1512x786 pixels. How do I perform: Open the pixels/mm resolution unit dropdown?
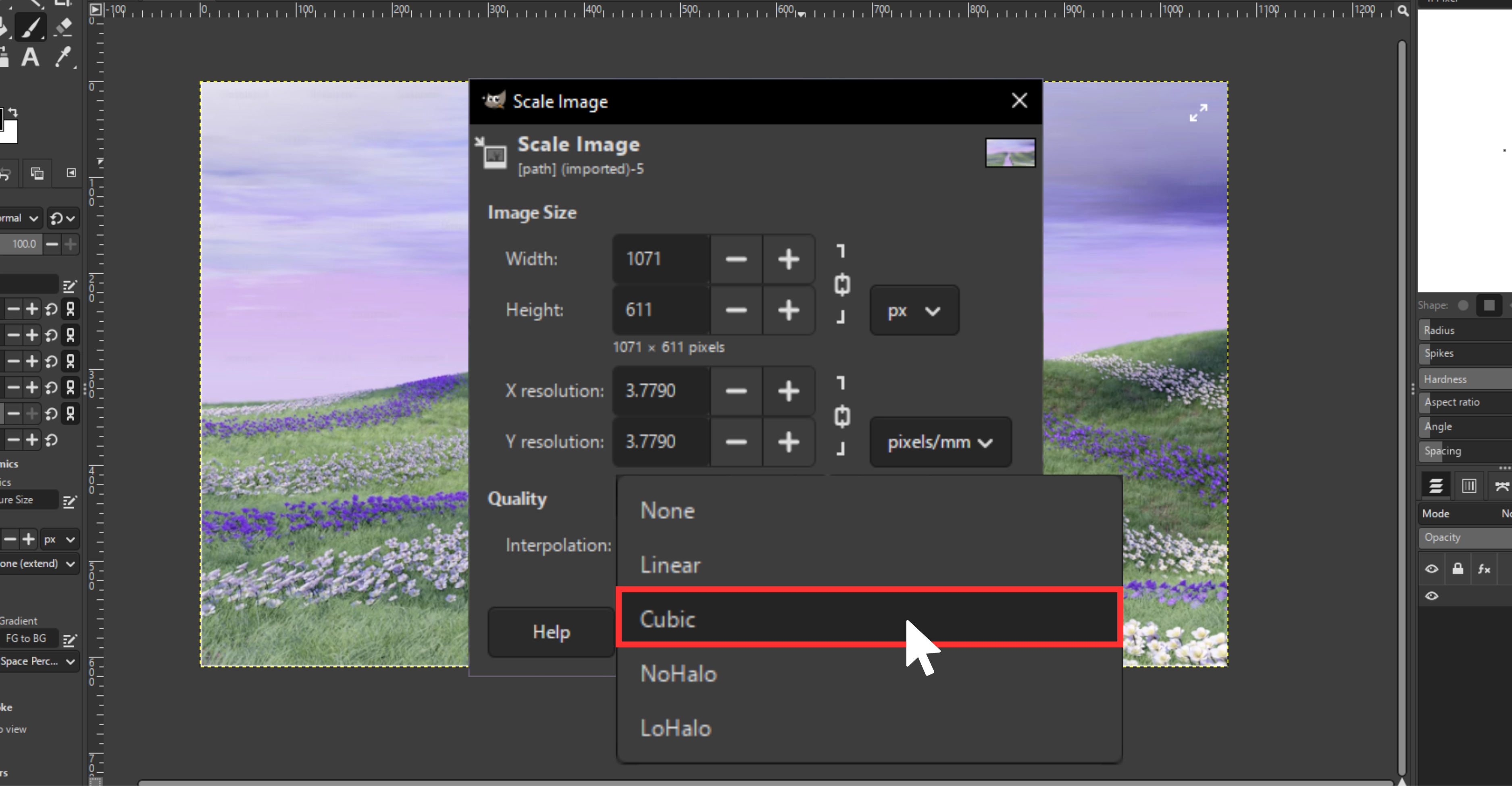click(940, 442)
